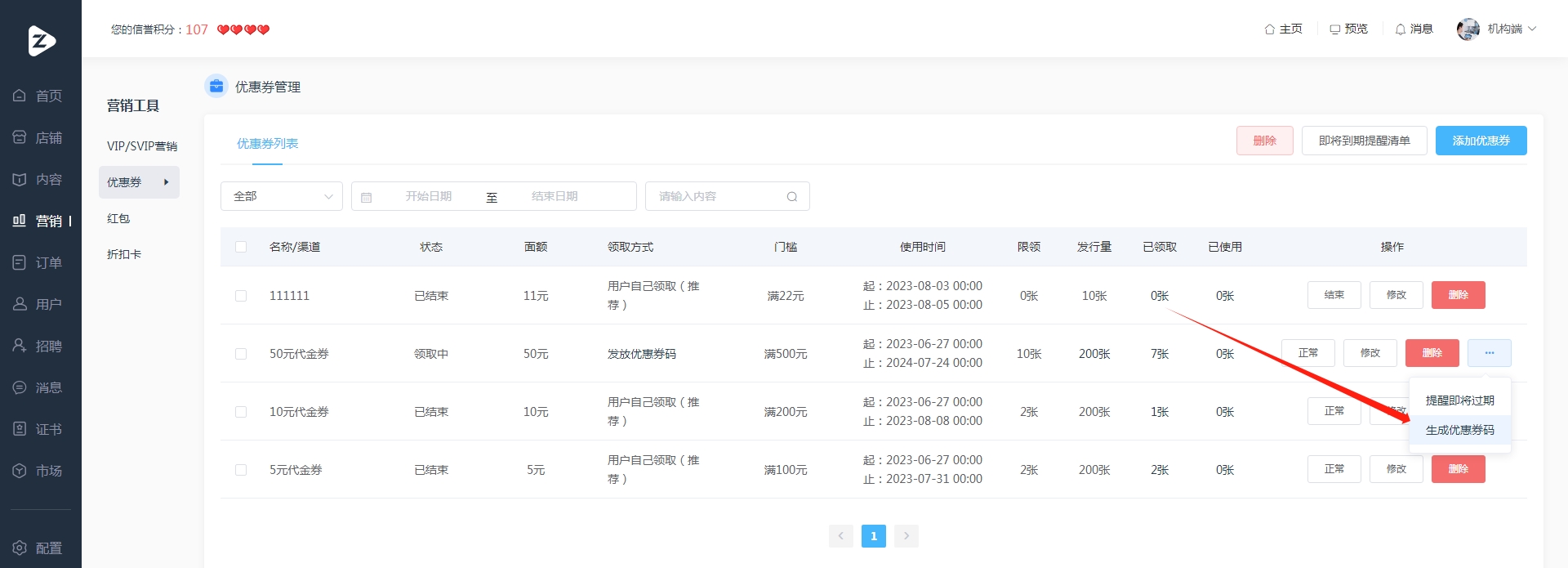Viewport: 1568px width, 568px height.
Task: Switch to the 优惠券列表 tab
Action: (268, 144)
